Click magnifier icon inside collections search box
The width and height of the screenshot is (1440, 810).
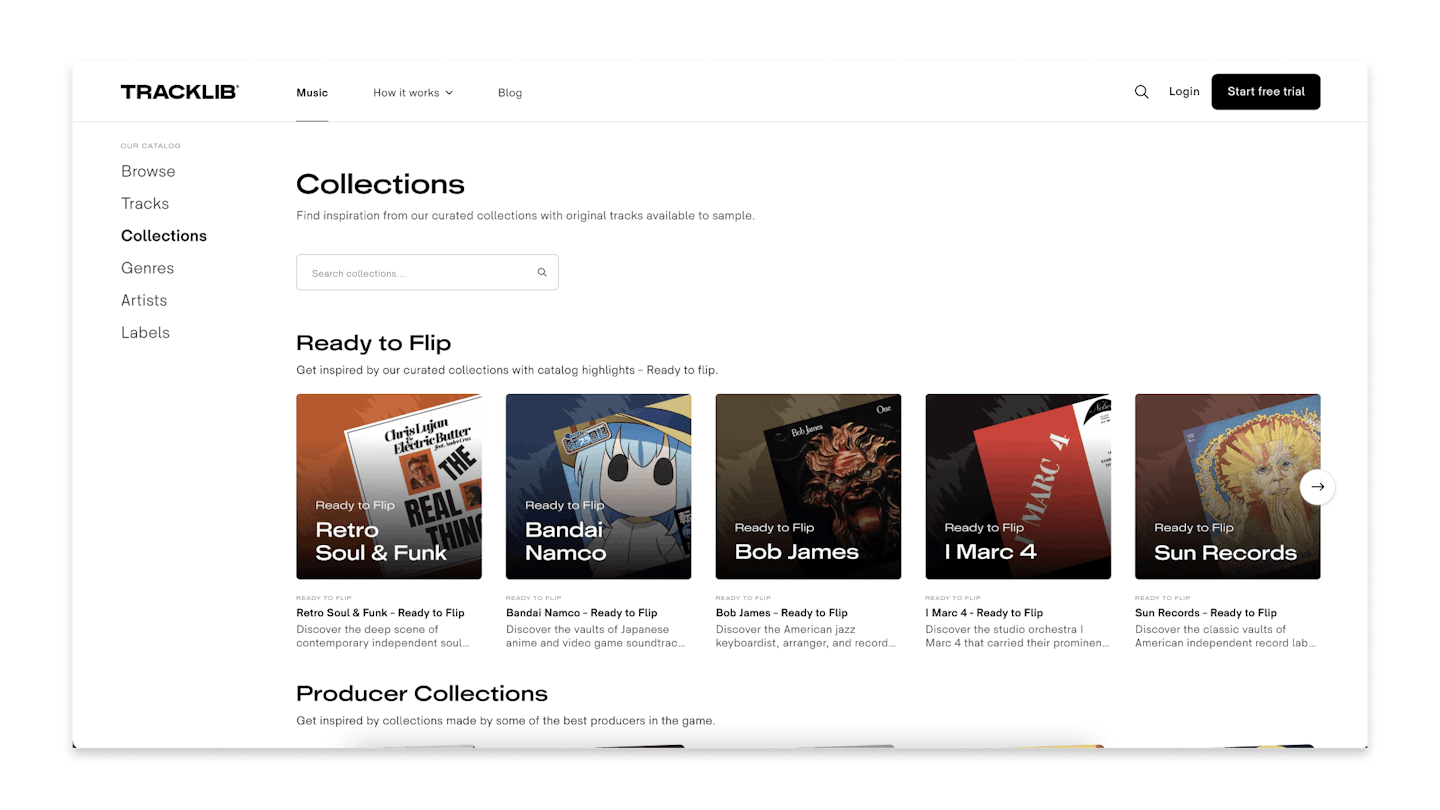[542, 272]
